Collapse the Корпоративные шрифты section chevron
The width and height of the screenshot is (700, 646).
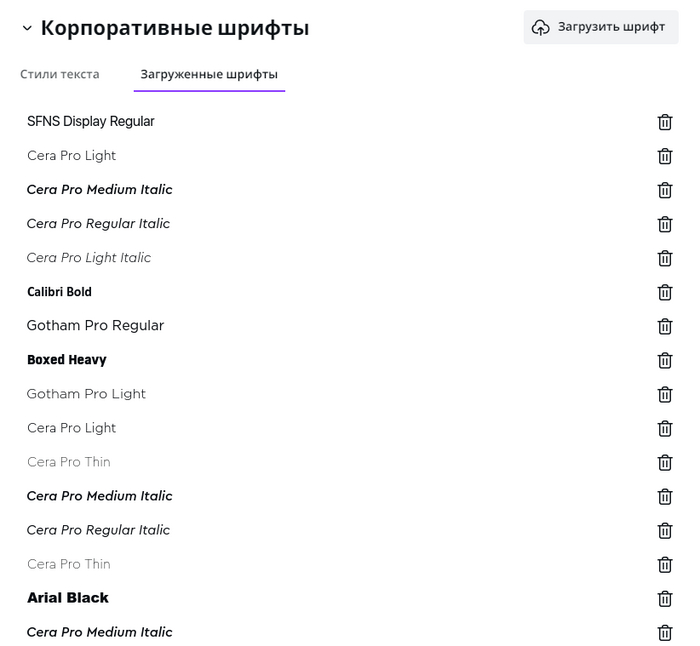click(x=26, y=29)
